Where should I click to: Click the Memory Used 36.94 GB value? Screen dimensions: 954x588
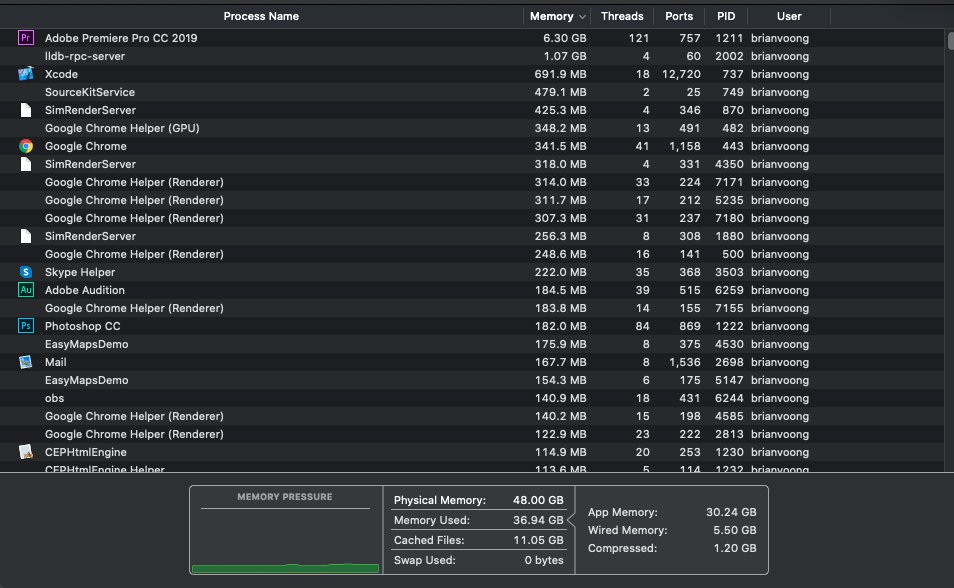pyautogui.click(x=538, y=520)
